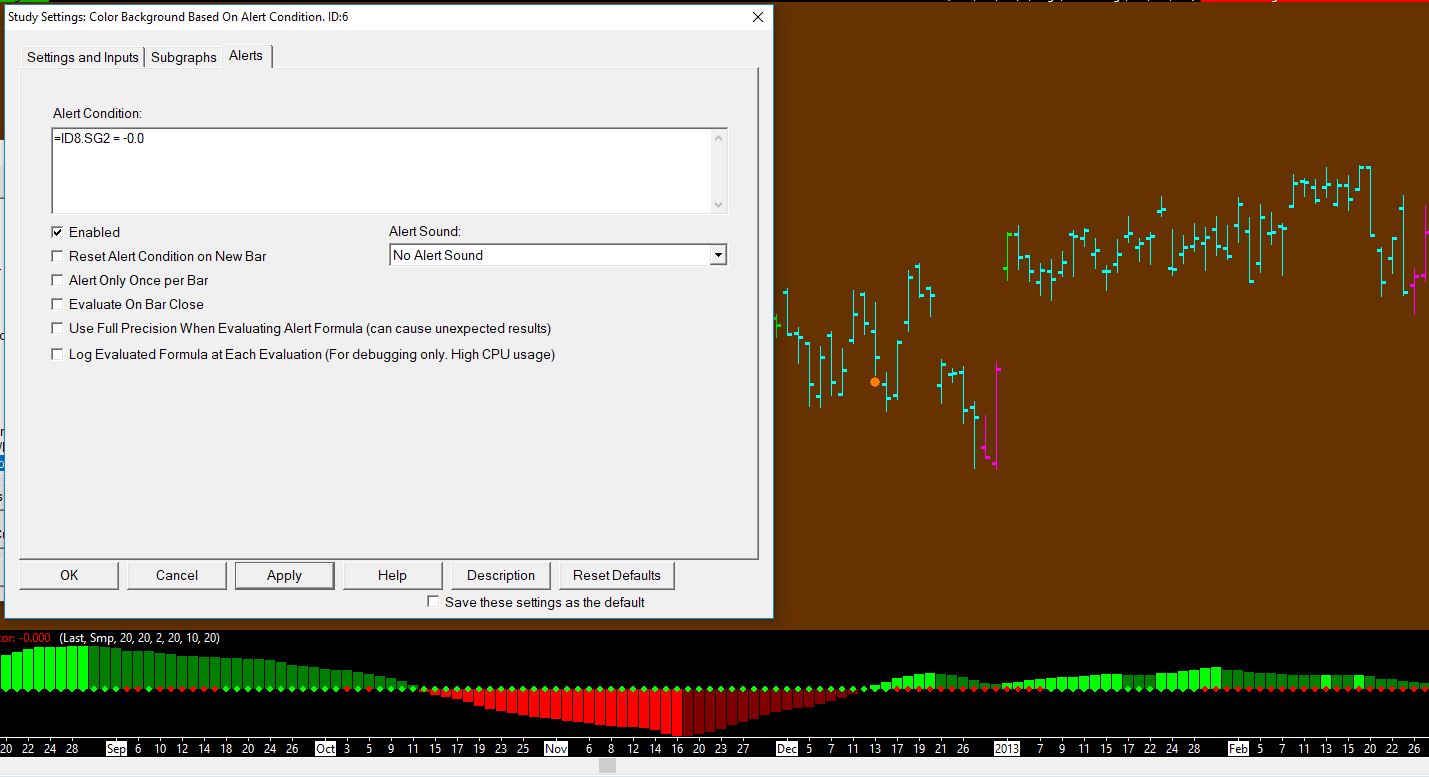Select the Alerts tab
The image size is (1429, 777).
point(246,56)
